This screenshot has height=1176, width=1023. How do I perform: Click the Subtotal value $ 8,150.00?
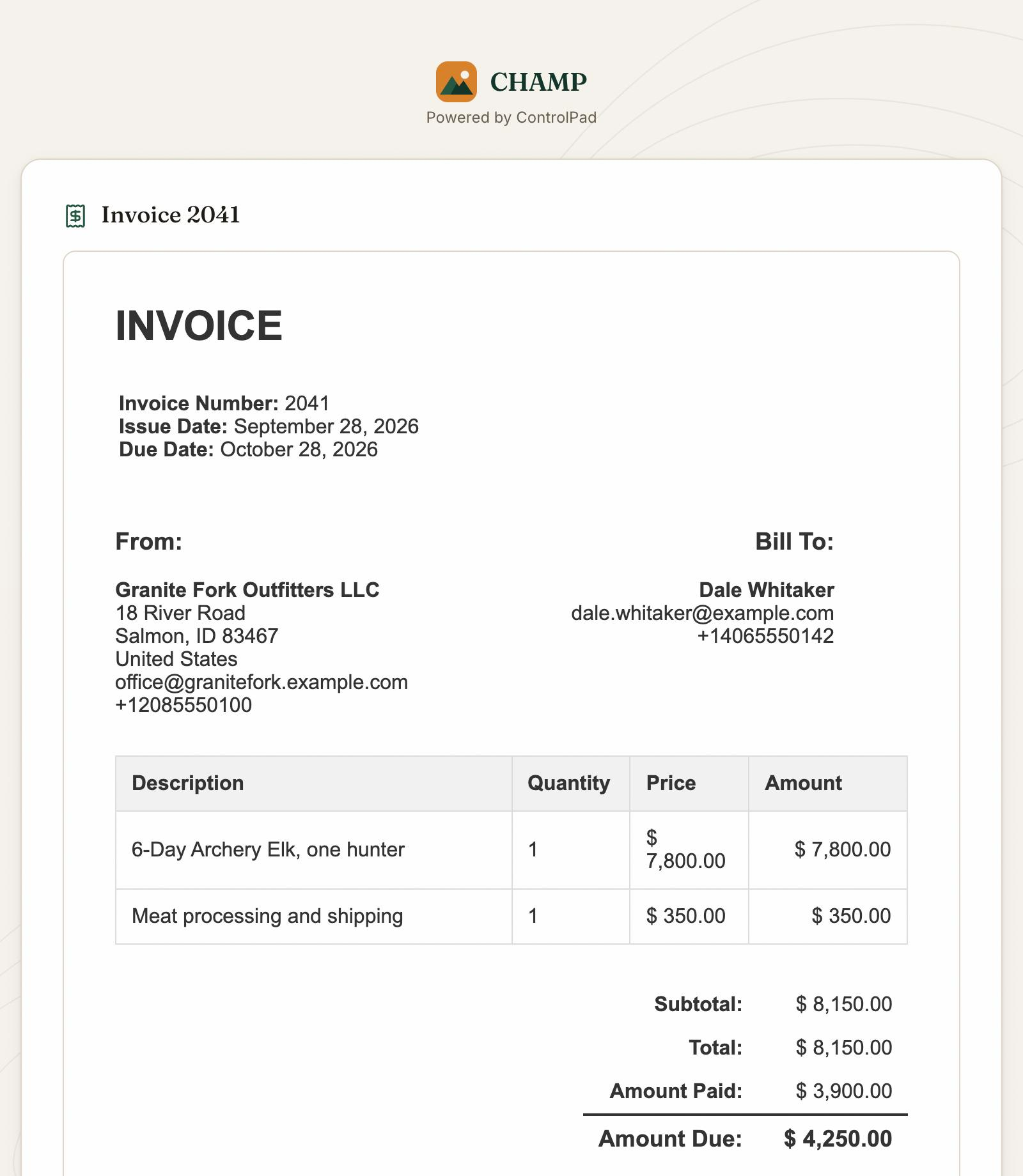(x=844, y=1004)
